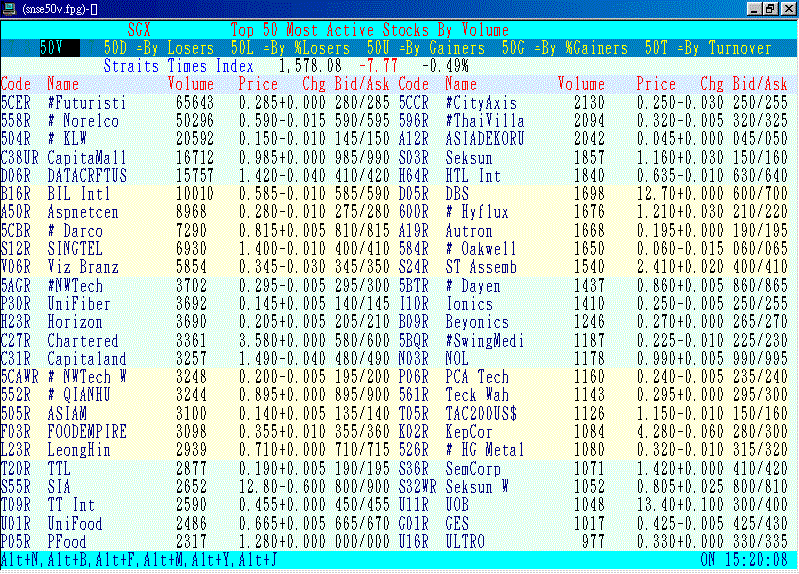Click the application icon in the title bar
Viewport: 799px width, 574px height.
(x=9, y=9)
